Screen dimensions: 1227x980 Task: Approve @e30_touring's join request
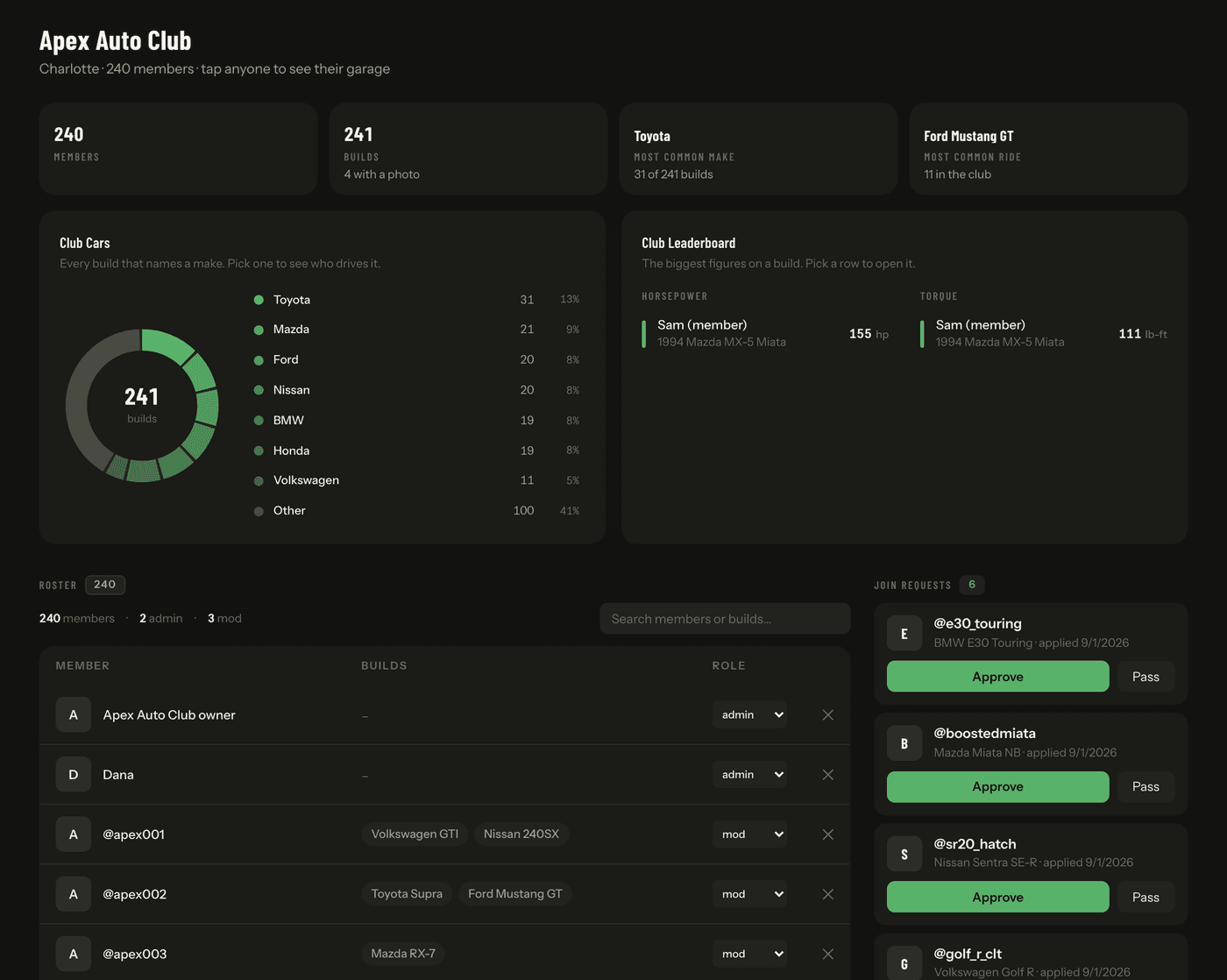click(x=997, y=676)
